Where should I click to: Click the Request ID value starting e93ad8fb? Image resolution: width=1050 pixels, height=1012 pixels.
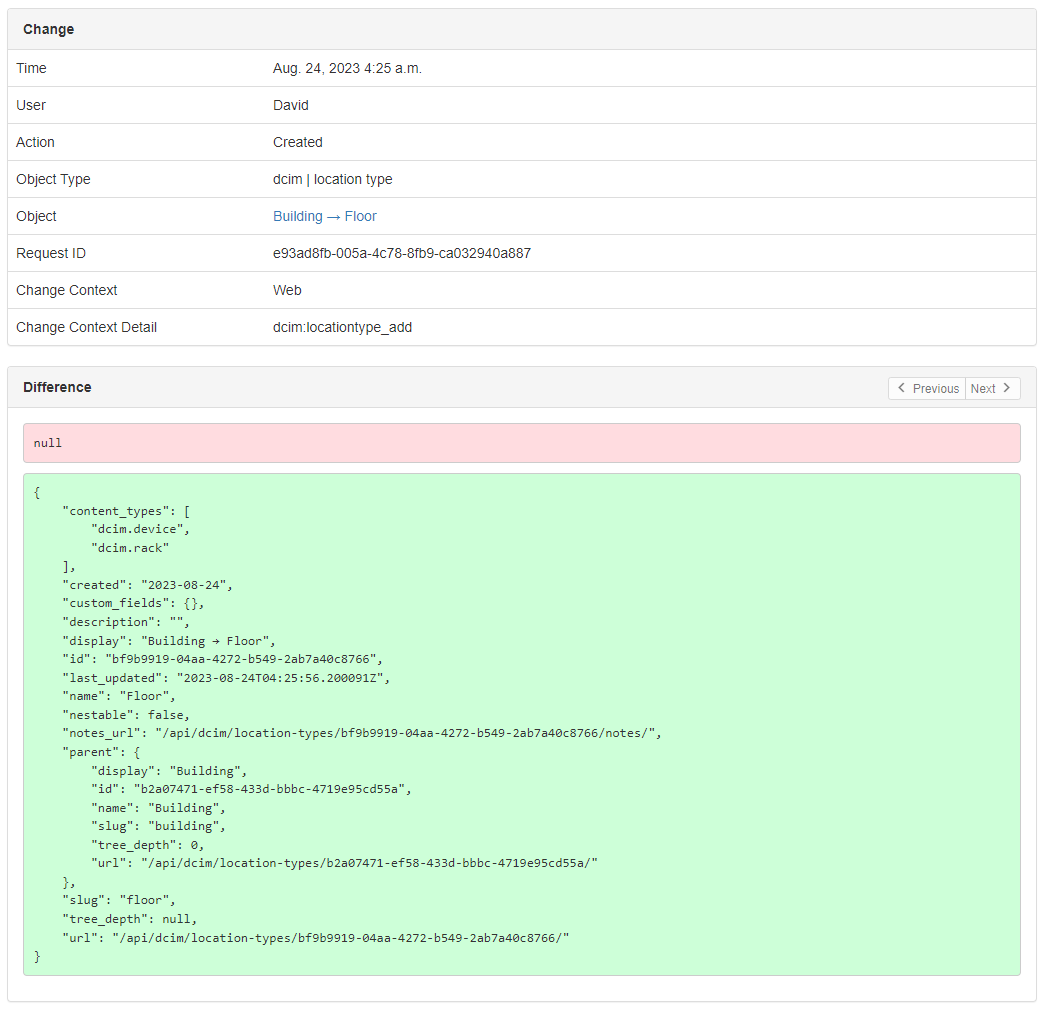[x=401, y=253]
